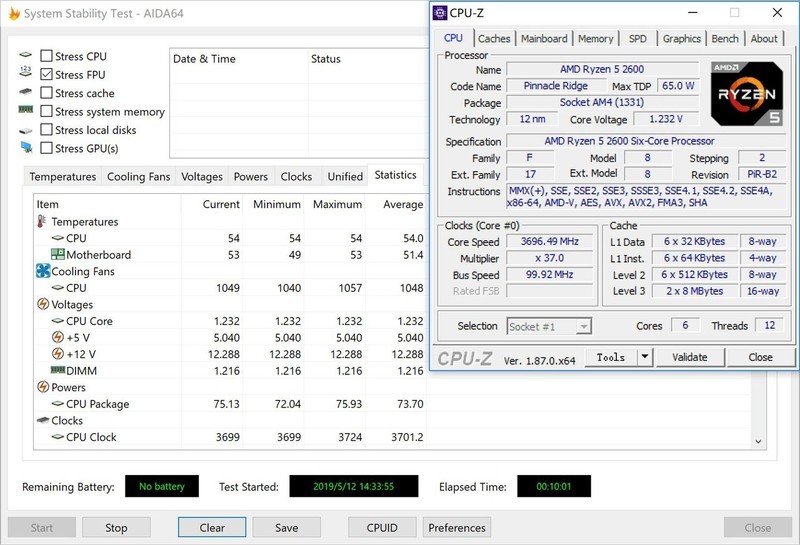The height and width of the screenshot is (545, 800).
Task: Open the Unified tab in AIDA64
Action: click(x=345, y=177)
